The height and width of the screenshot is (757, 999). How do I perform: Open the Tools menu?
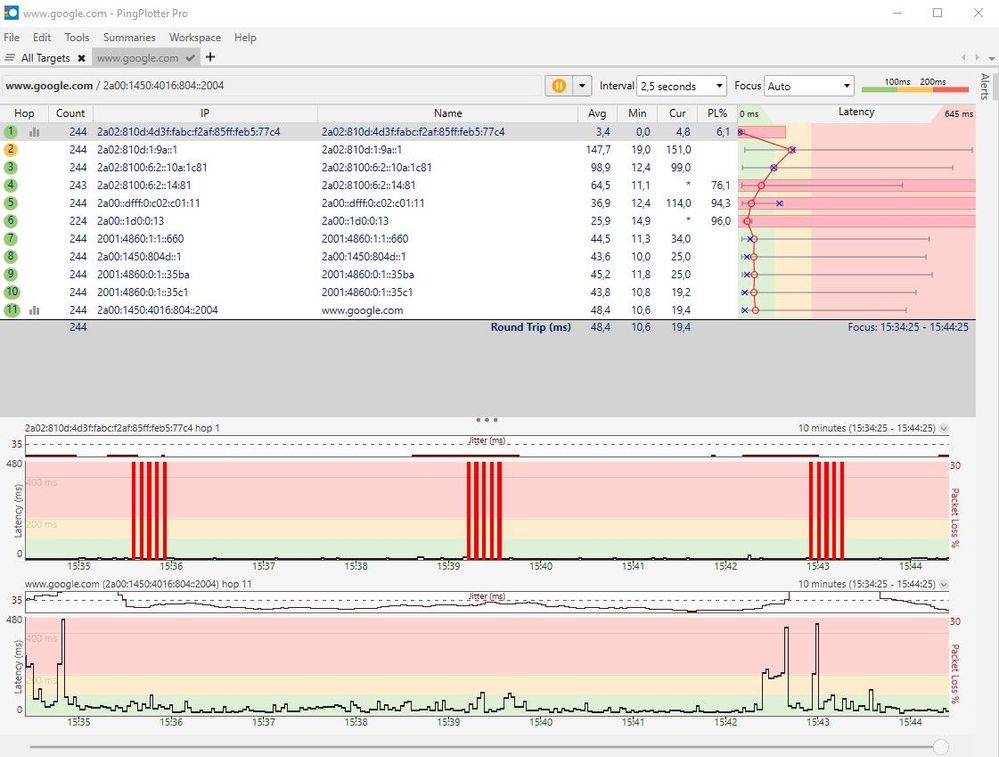click(x=76, y=37)
